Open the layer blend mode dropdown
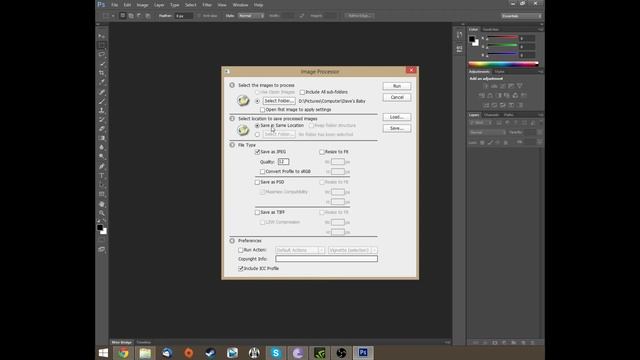The width and height of the screenshot is (640, 360). (x=487, y=133)
